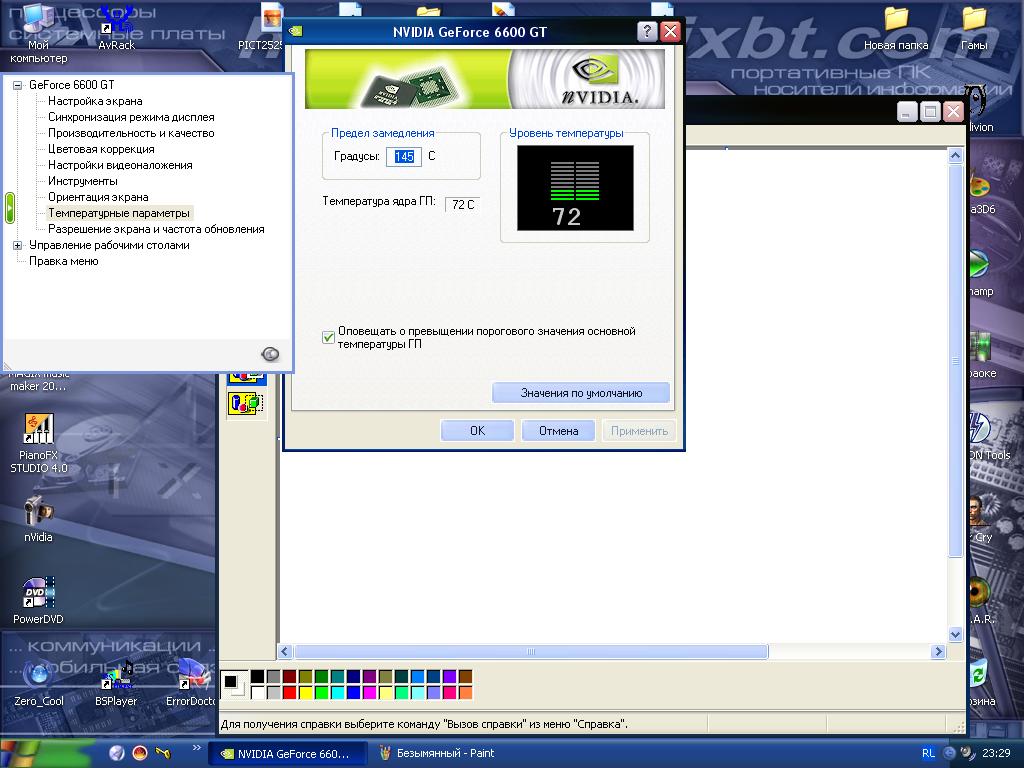The height and width of the screenshot is (768, 1024).
Task: Click the Отмена button
Action: point(558,430)
